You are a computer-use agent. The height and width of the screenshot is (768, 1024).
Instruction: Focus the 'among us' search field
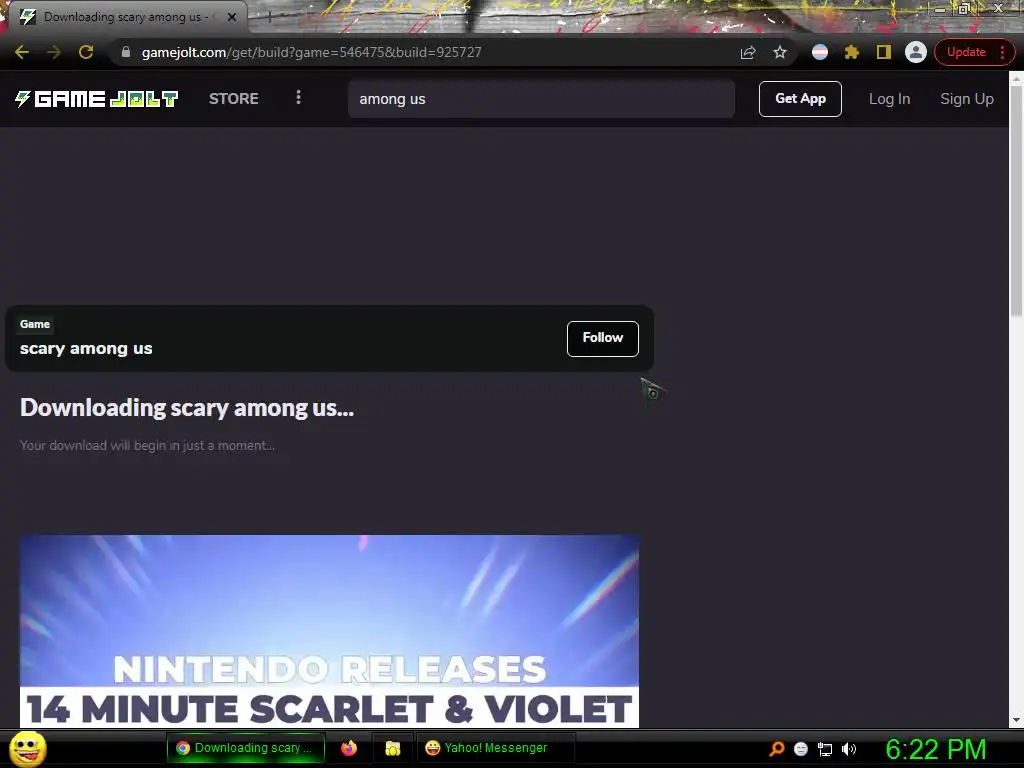[541, 99]
